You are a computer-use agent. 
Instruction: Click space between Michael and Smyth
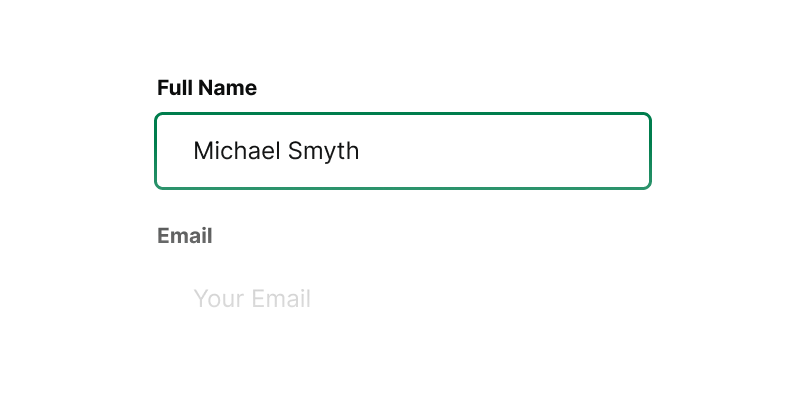click(x=285, y=151)
